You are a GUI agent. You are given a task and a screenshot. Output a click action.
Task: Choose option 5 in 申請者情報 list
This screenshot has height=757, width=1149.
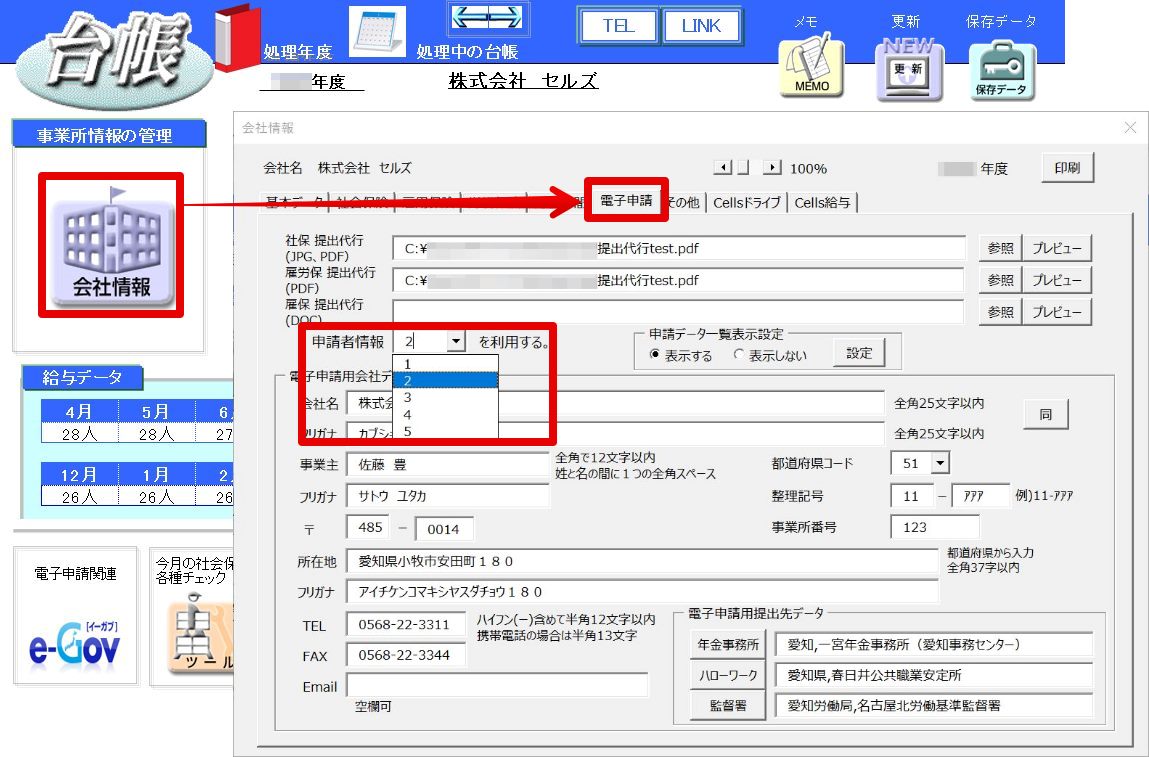(446, 430)
